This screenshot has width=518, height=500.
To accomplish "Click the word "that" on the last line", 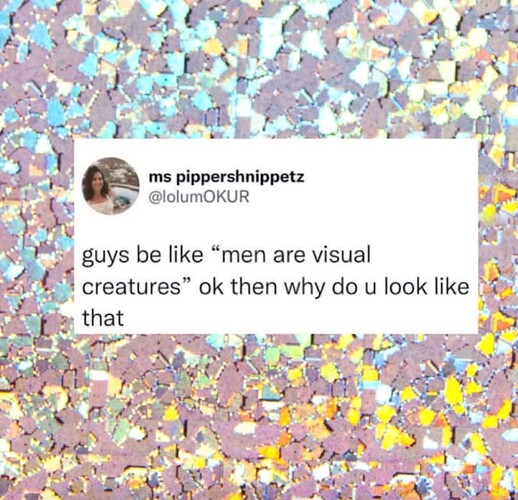I will [x=103, y=318].
